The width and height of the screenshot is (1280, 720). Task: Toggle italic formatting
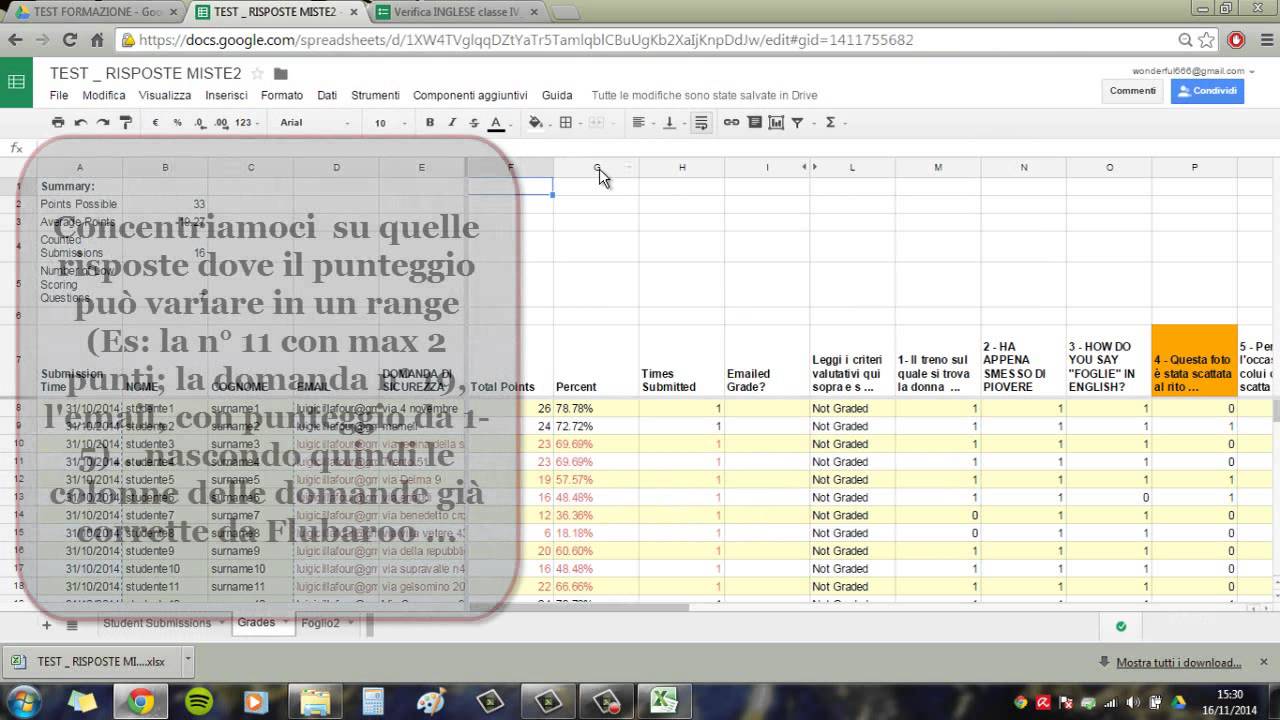[452, 122]
